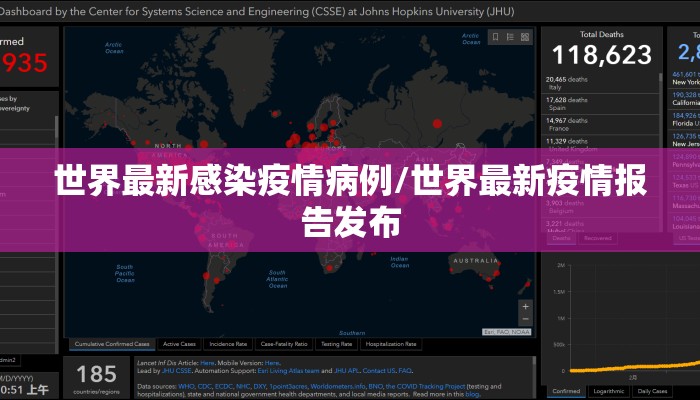Click the 185 countries/regions counter

(96, 379)
